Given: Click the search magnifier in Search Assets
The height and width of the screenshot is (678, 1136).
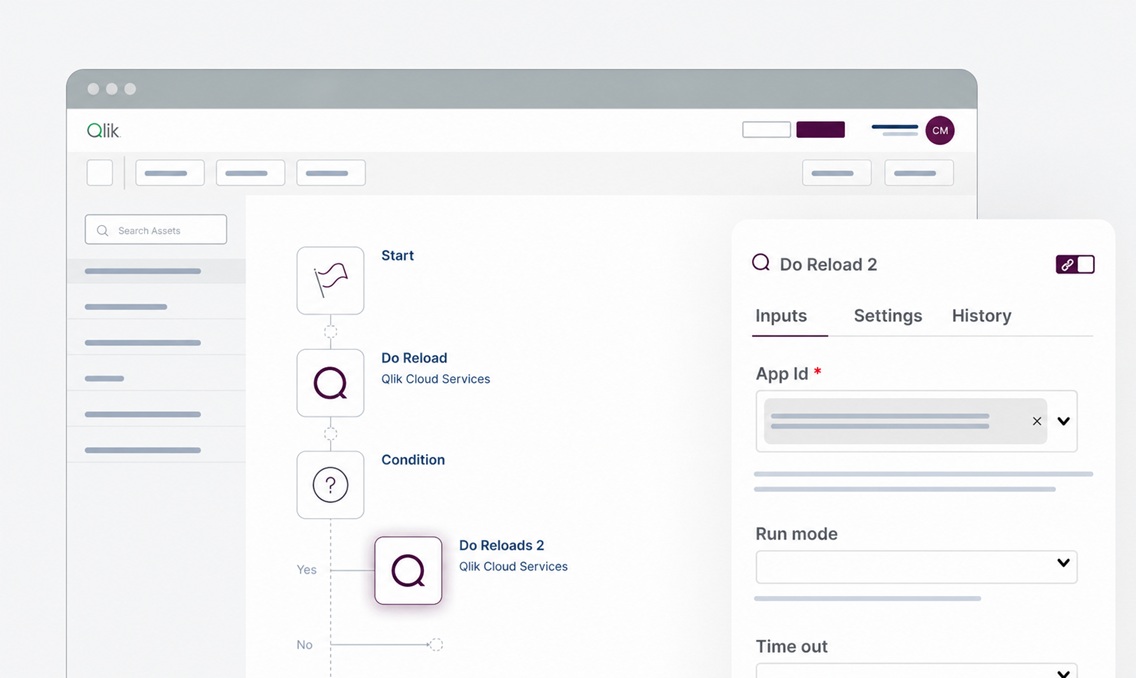Looking at the screenshot, I should tap(102, 230).
